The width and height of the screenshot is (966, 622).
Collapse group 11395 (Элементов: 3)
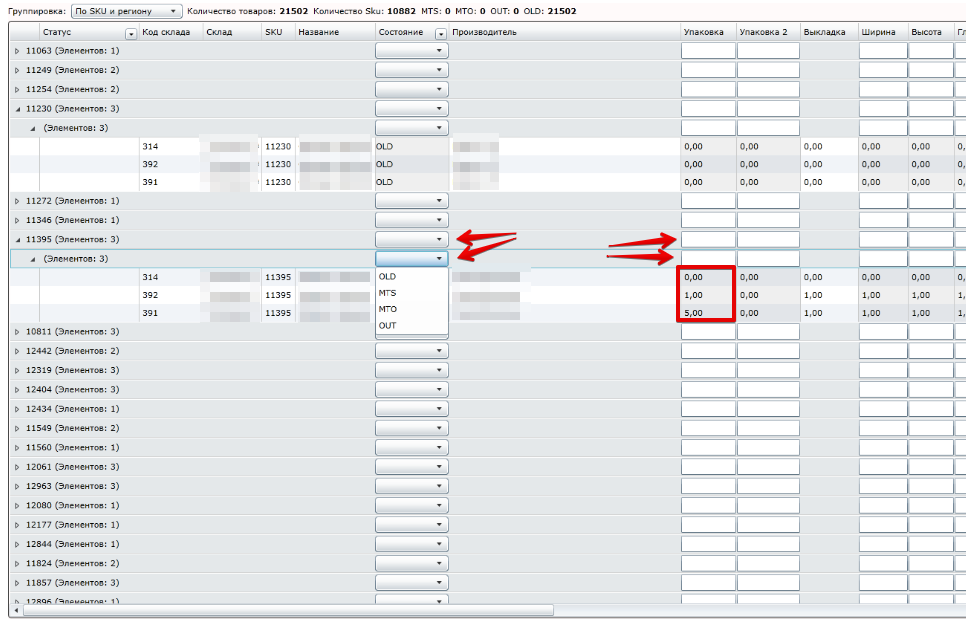coord(17,240)
